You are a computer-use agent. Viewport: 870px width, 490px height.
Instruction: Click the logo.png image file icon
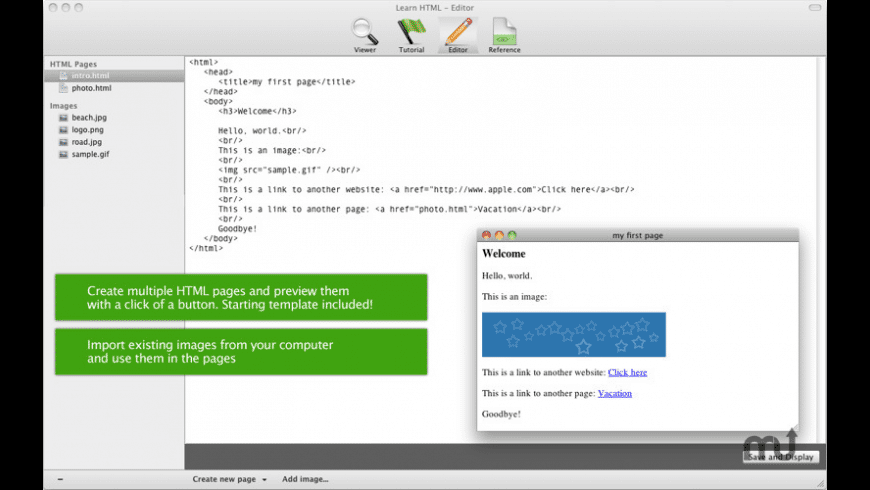pyautogui.click(x=63, y=130)
